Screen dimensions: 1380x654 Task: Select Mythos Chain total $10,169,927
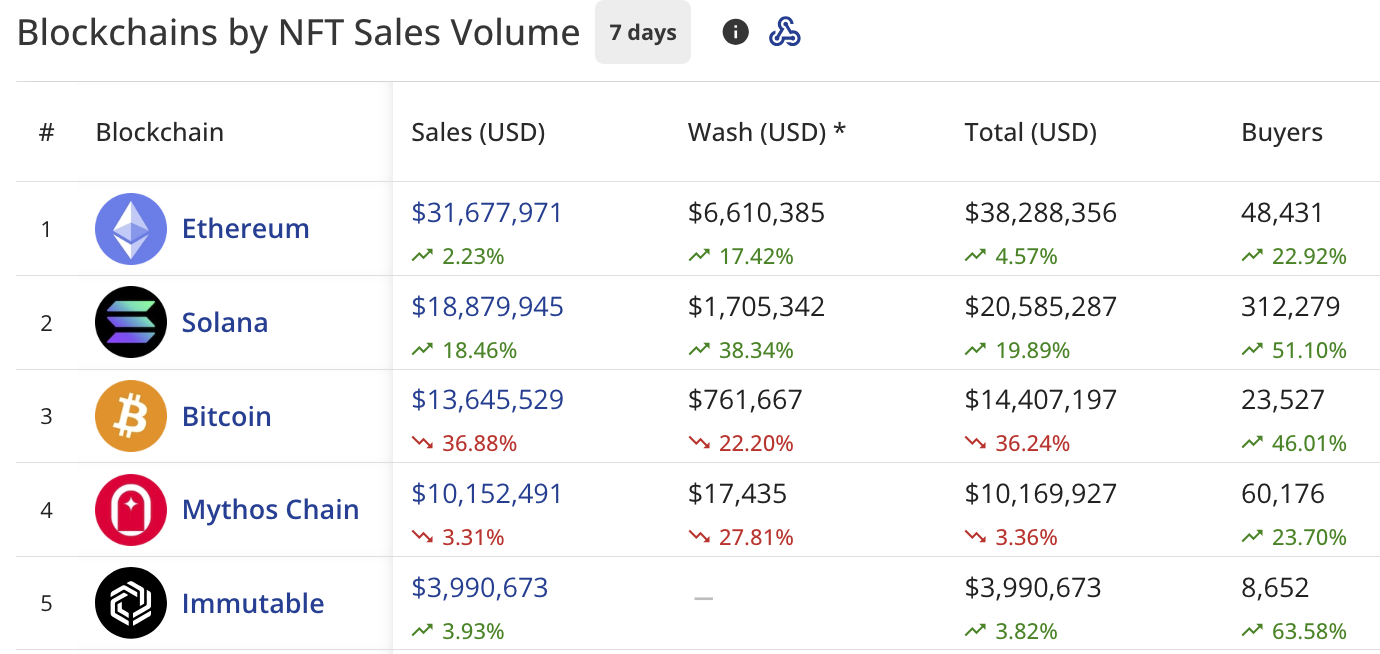tap(1041, 494)
